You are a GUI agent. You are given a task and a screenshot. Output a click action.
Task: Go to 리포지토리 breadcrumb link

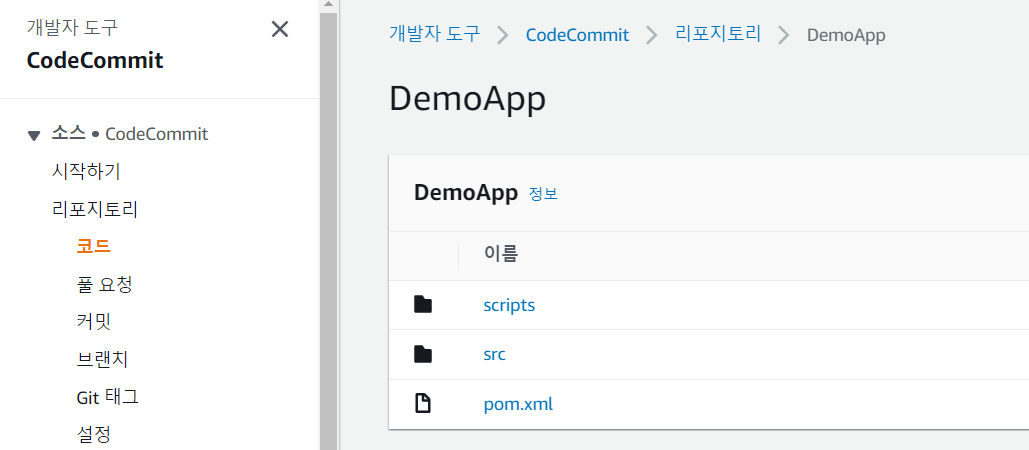pos(718,34)
